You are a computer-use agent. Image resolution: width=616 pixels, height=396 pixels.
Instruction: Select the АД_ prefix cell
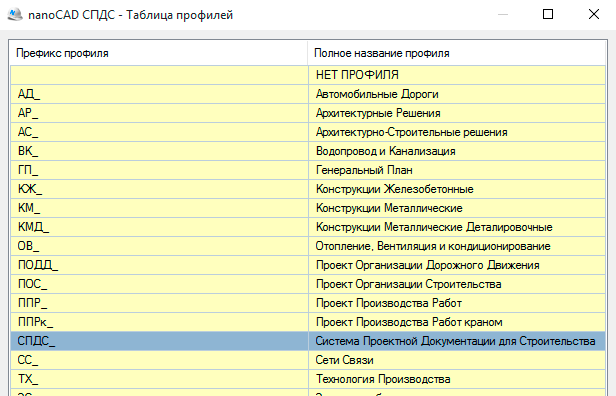160,94
